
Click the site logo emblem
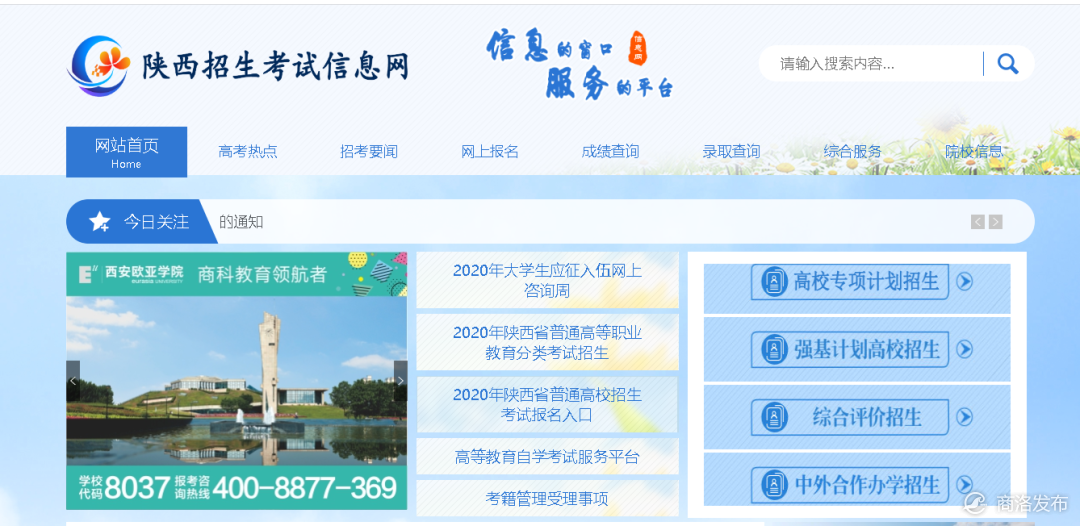99,66
